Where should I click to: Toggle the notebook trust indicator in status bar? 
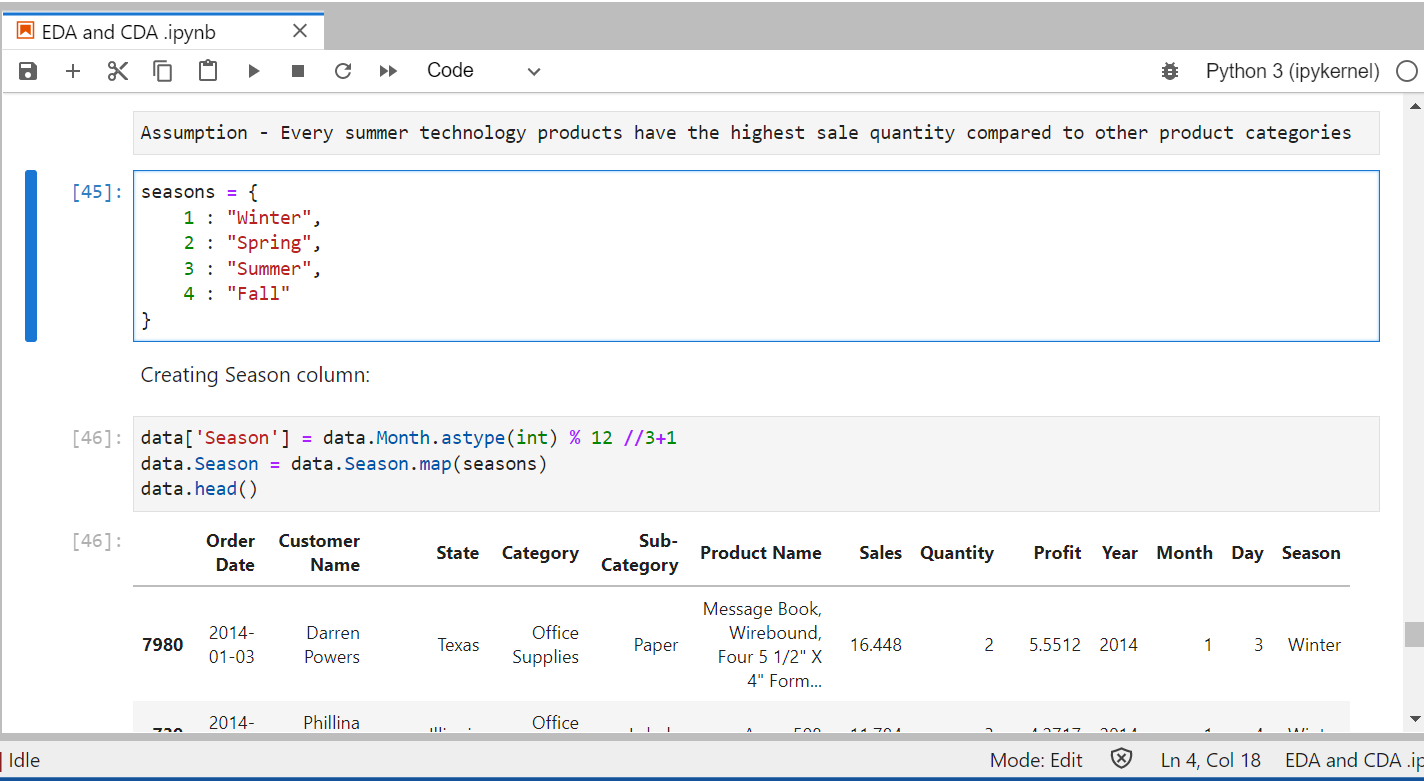coord(1122,759)
